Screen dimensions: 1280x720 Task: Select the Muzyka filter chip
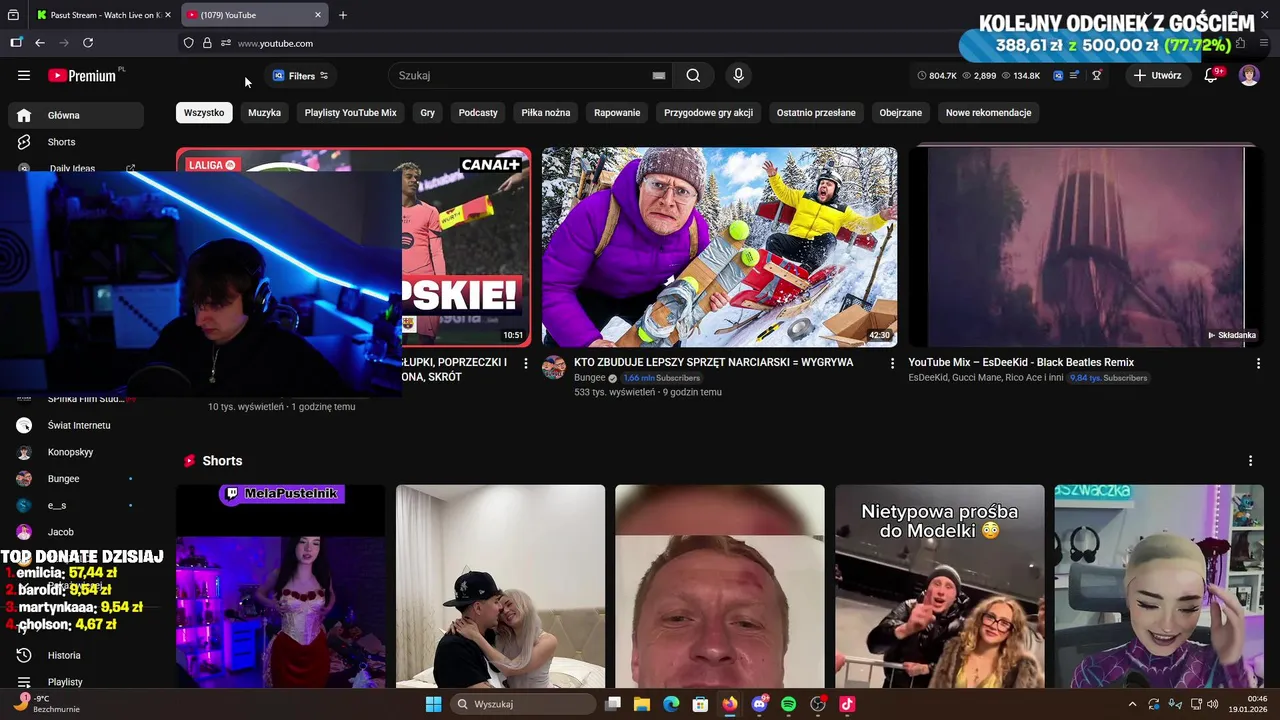pos(264,113)
